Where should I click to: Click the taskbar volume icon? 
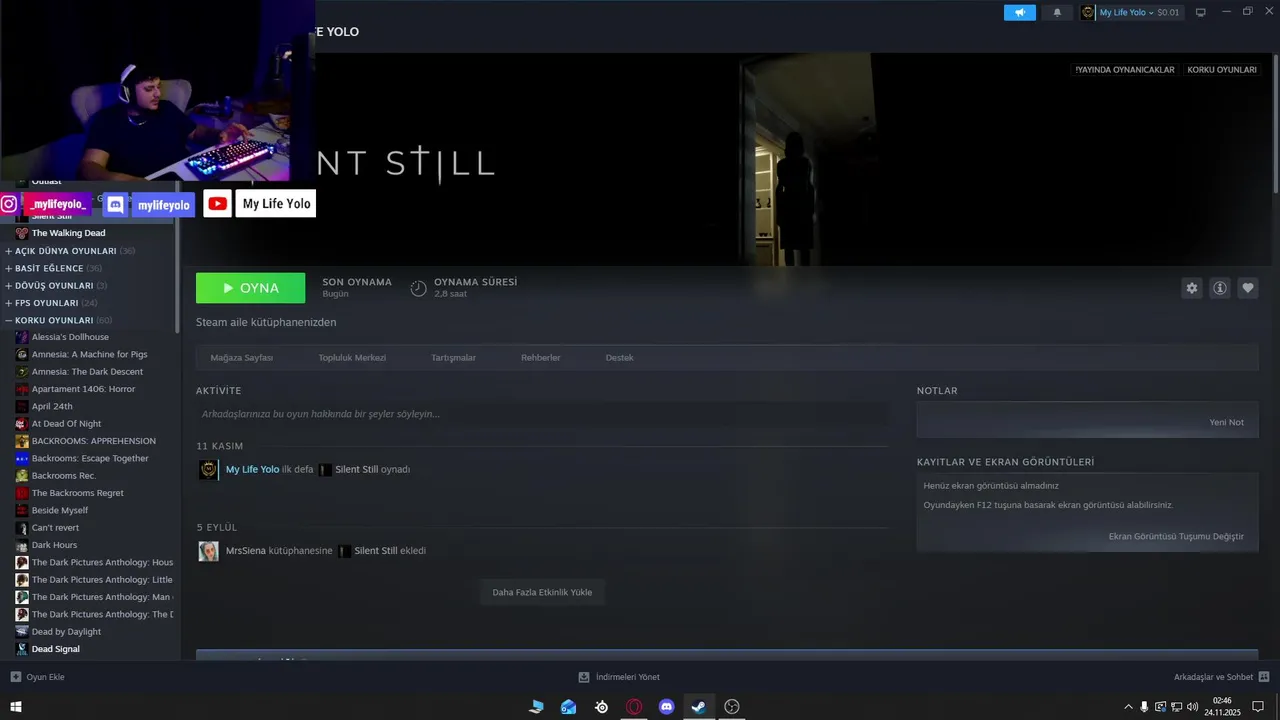(1192, 707)
